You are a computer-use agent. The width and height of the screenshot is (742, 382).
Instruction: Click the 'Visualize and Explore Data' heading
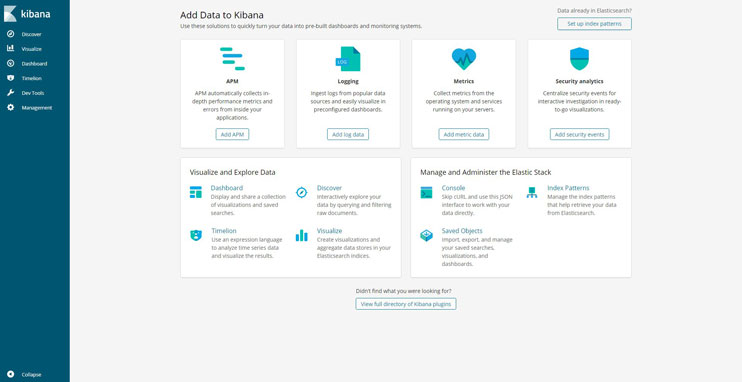click(x=232, y=173)
